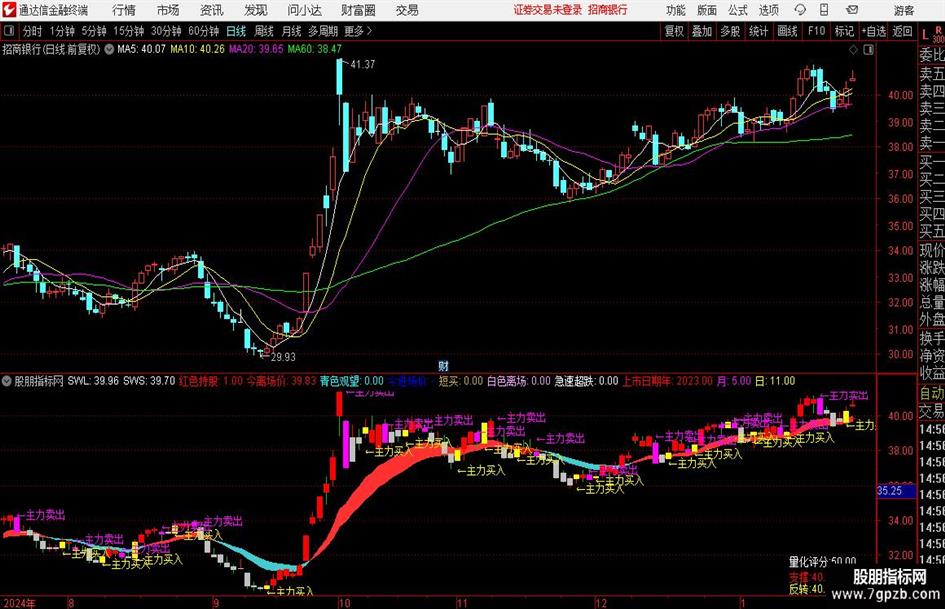
Task: Select the 多周期 multi-period tab
Action: pyautogui.click(x=323, y=31)
